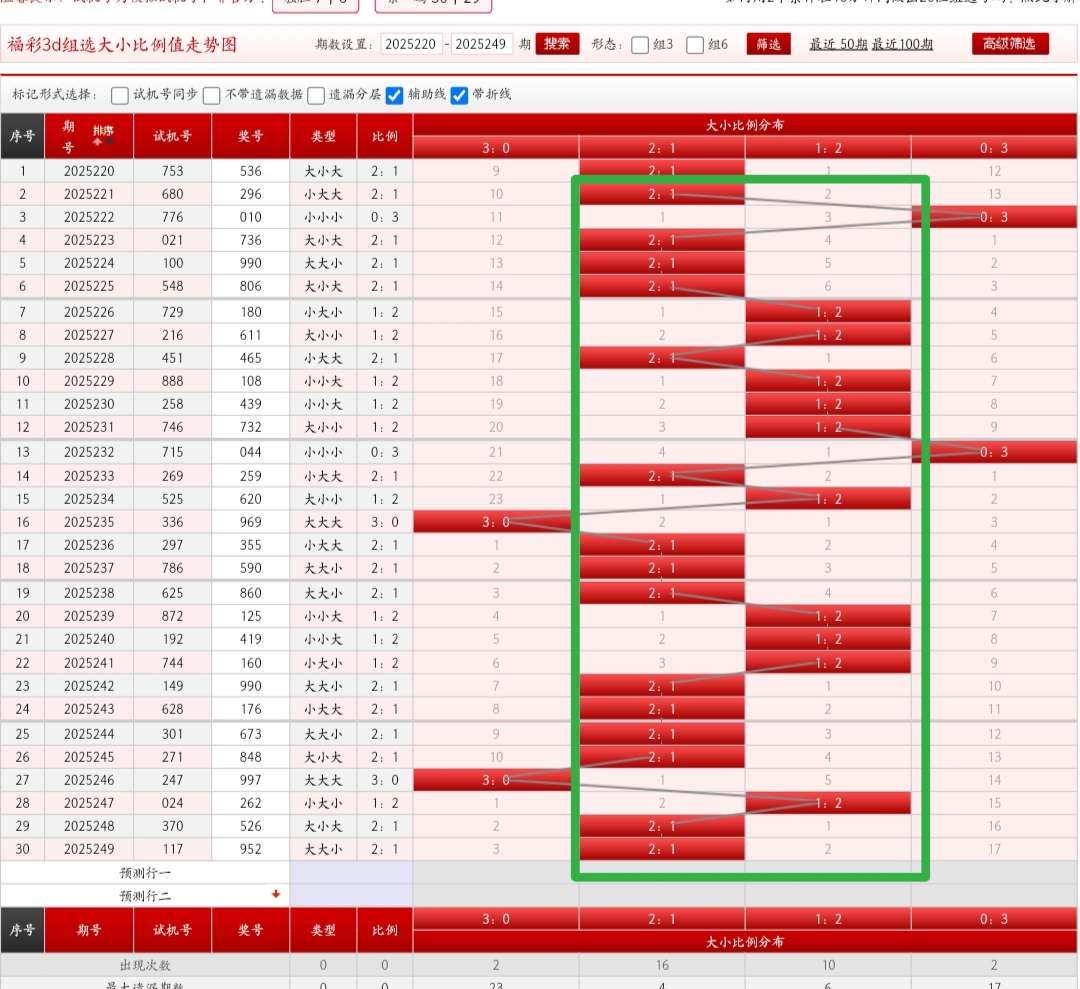This screenshot has width=1080, height=989.
Task: Focus the start period field showing 2025220
Action: click(x=411, y=44)
